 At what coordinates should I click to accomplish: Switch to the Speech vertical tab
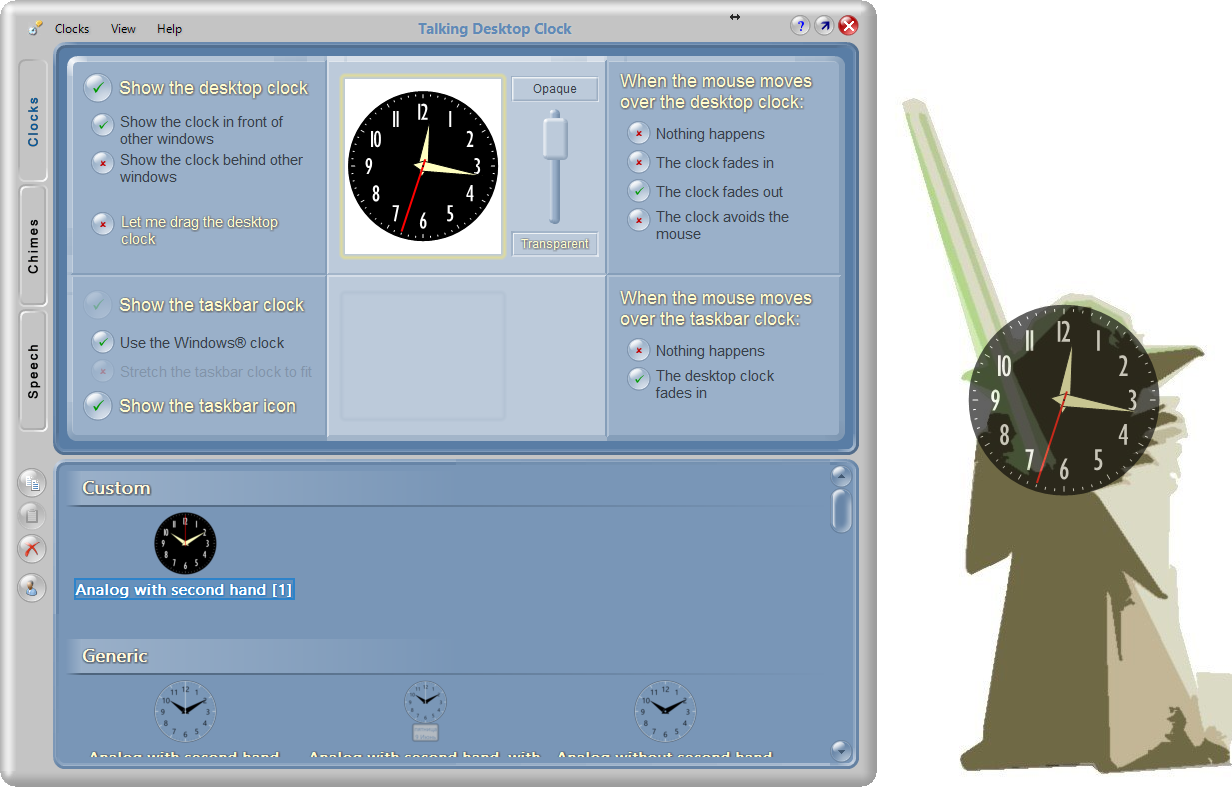click(x=33, y=371)
